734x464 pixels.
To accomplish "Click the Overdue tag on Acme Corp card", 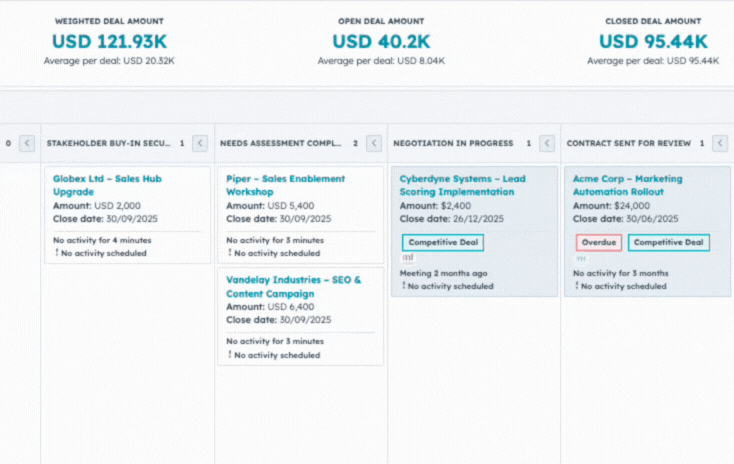I will coord(599,243).
